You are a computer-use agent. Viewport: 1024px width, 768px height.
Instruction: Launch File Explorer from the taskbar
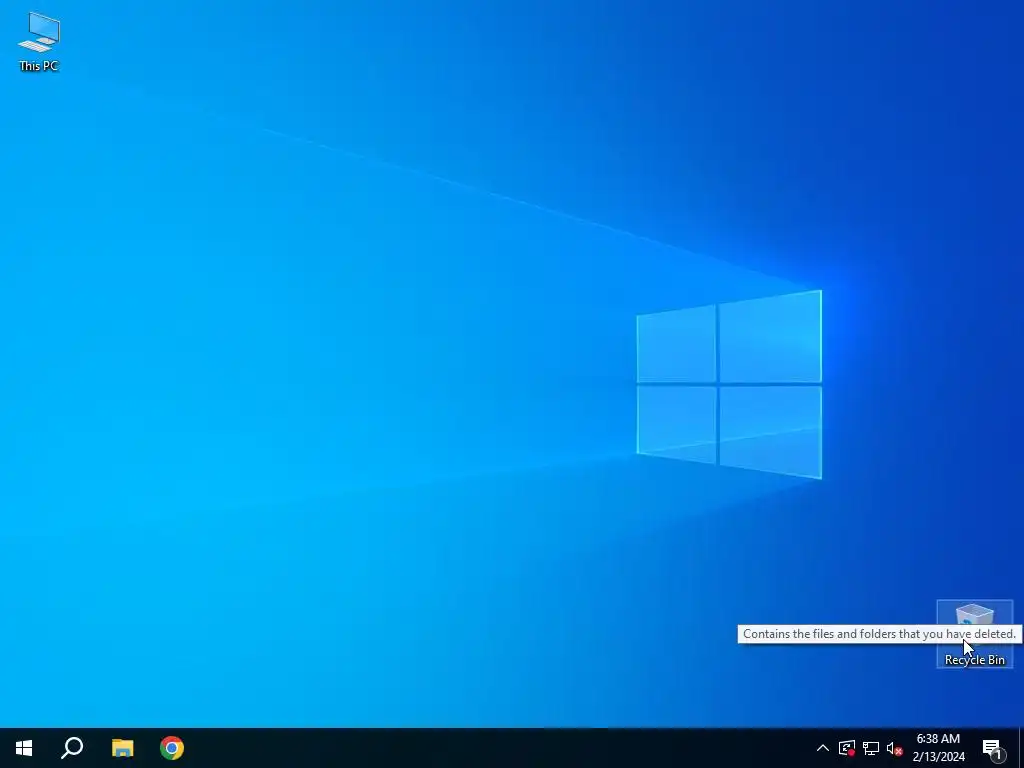point(122,748)
